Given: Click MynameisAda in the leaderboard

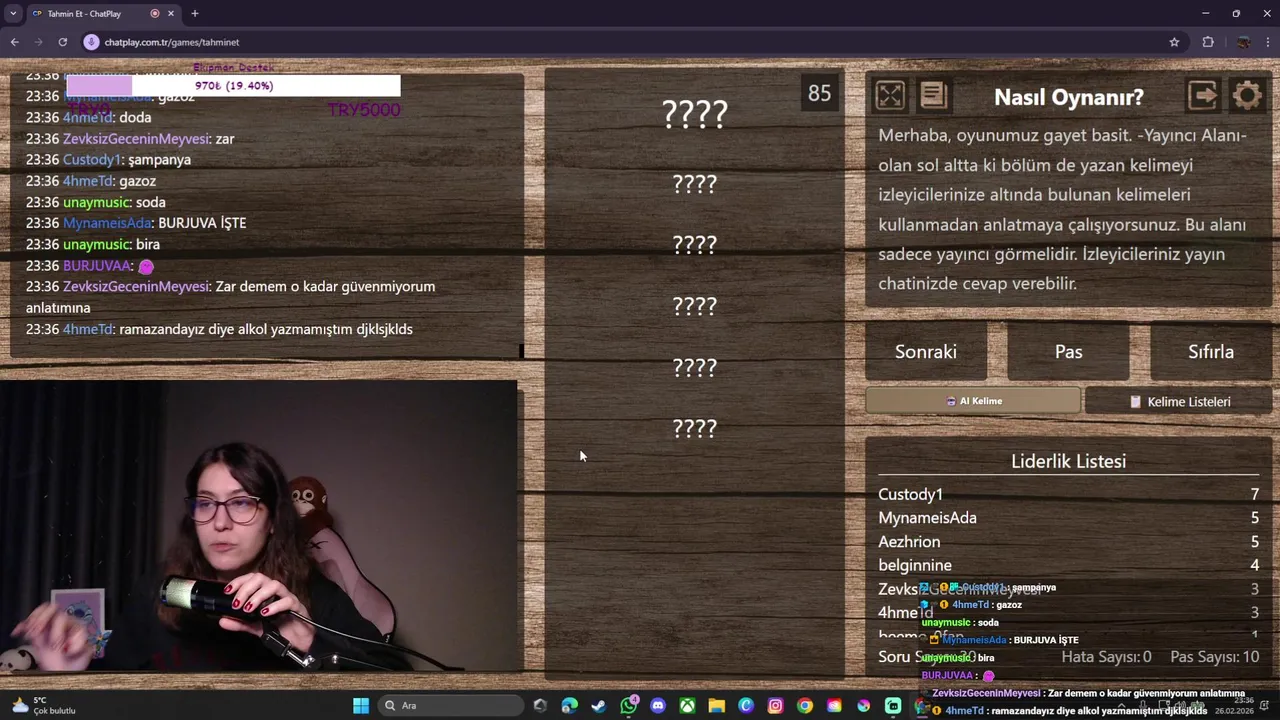Looking at the screenshot, I should click(927, 518).
